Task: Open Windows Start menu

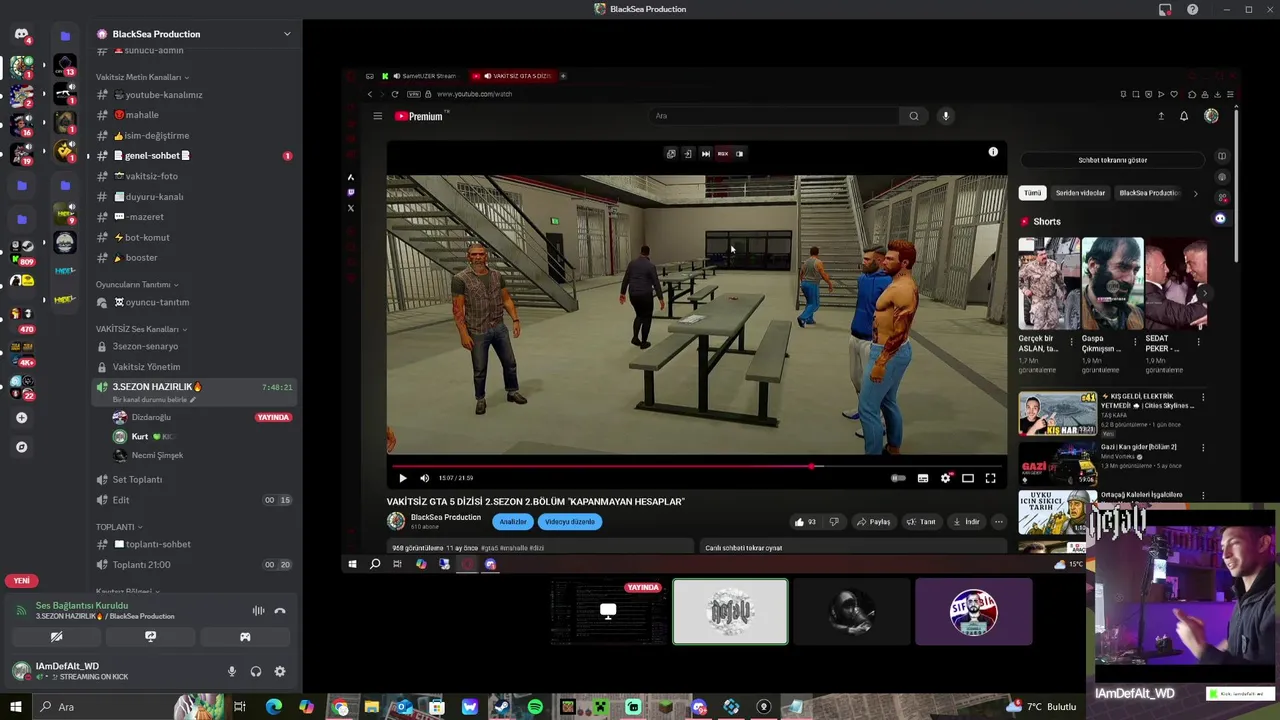Action: (x=15, y=707)
